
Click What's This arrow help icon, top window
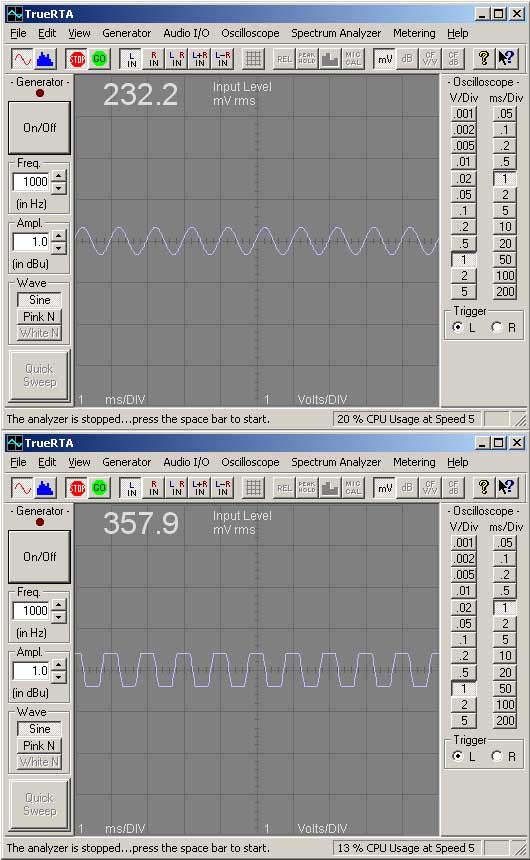(506, 59)
